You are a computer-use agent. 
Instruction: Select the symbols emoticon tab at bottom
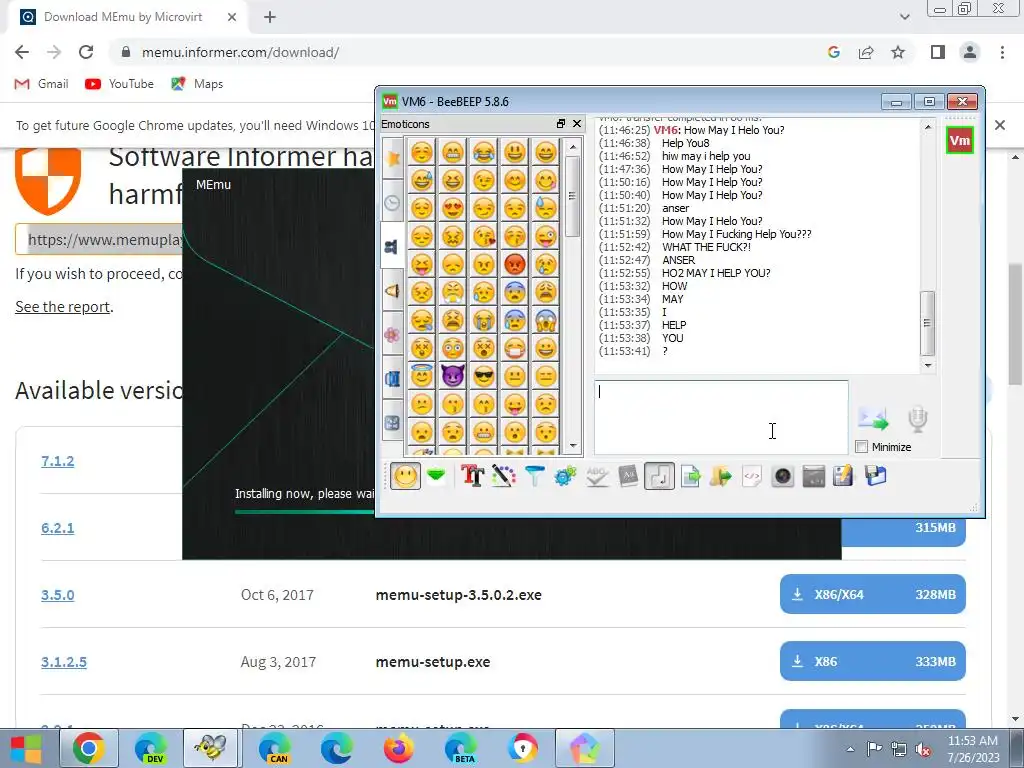pos(392,423)
